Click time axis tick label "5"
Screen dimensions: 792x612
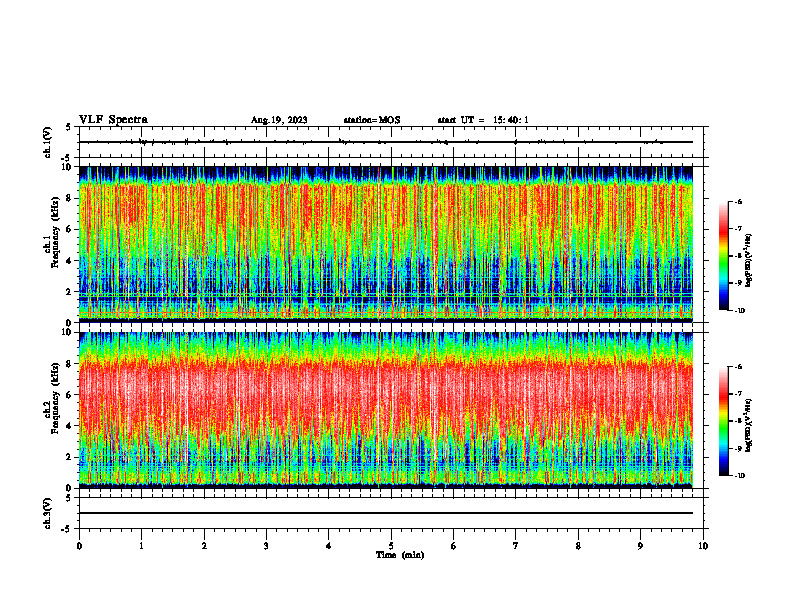[391, 546]
